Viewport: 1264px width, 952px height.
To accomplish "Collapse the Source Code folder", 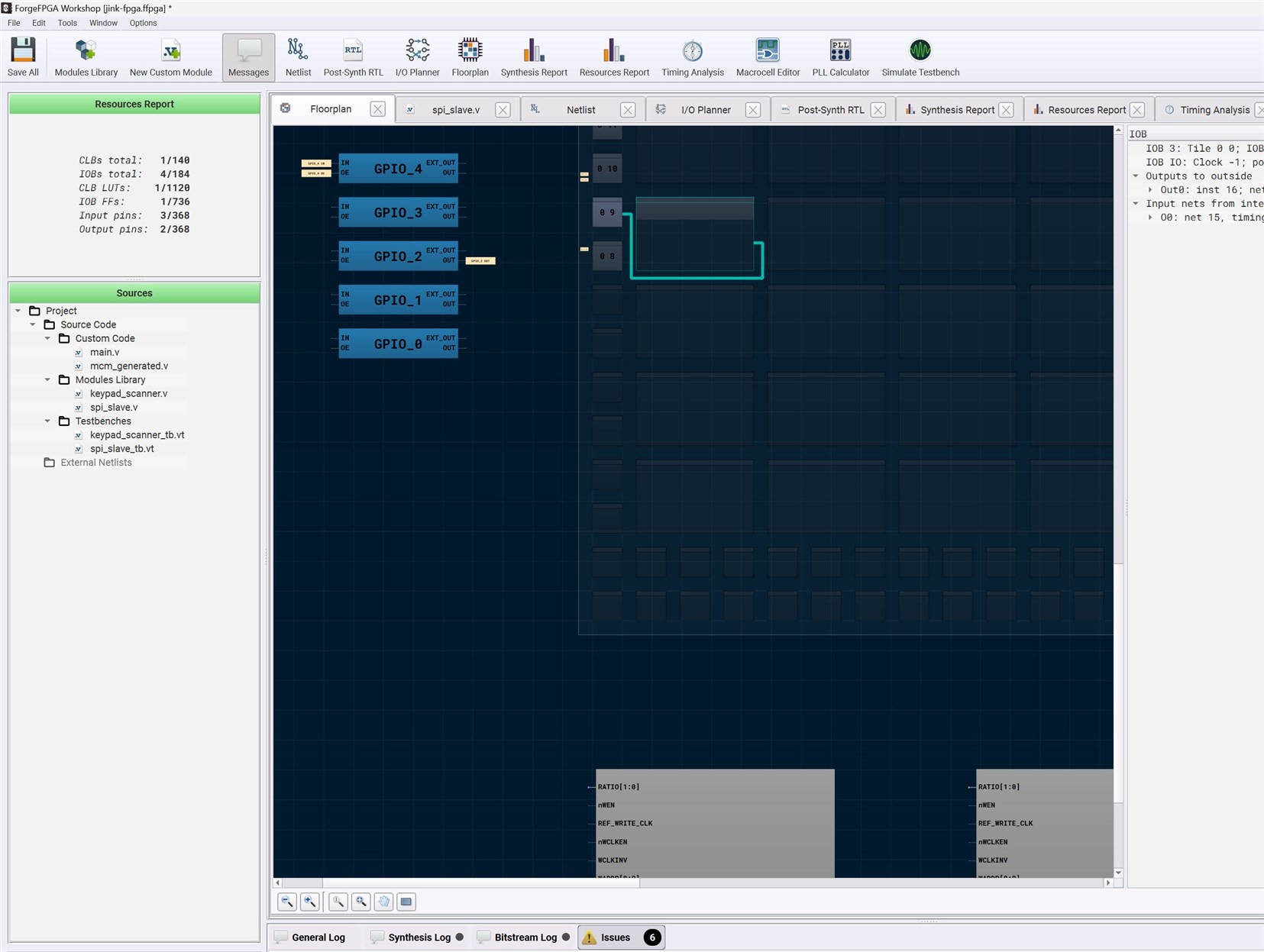I will (x=33, y=324).
